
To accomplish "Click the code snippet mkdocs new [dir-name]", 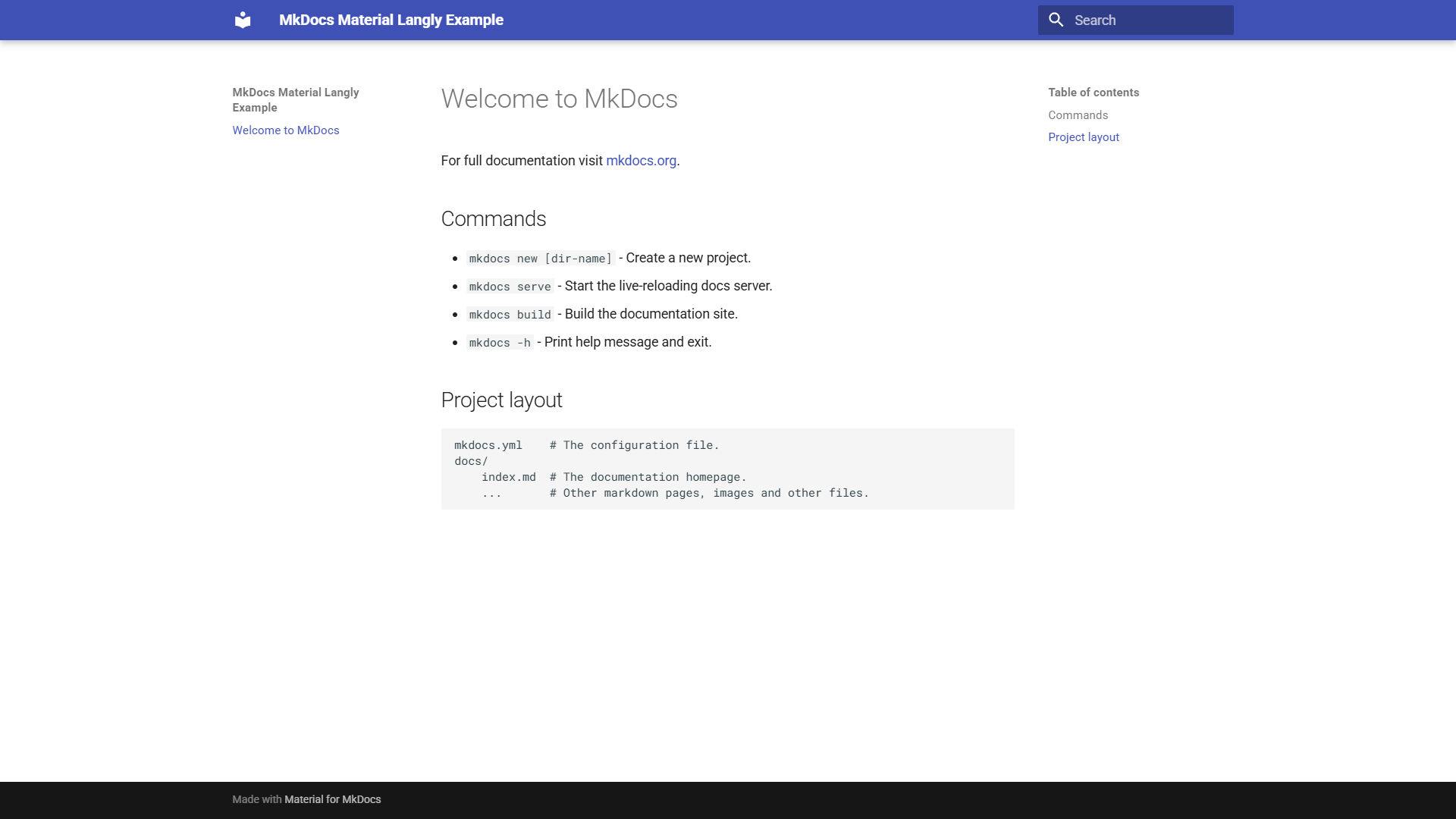I will click(540, 259).
